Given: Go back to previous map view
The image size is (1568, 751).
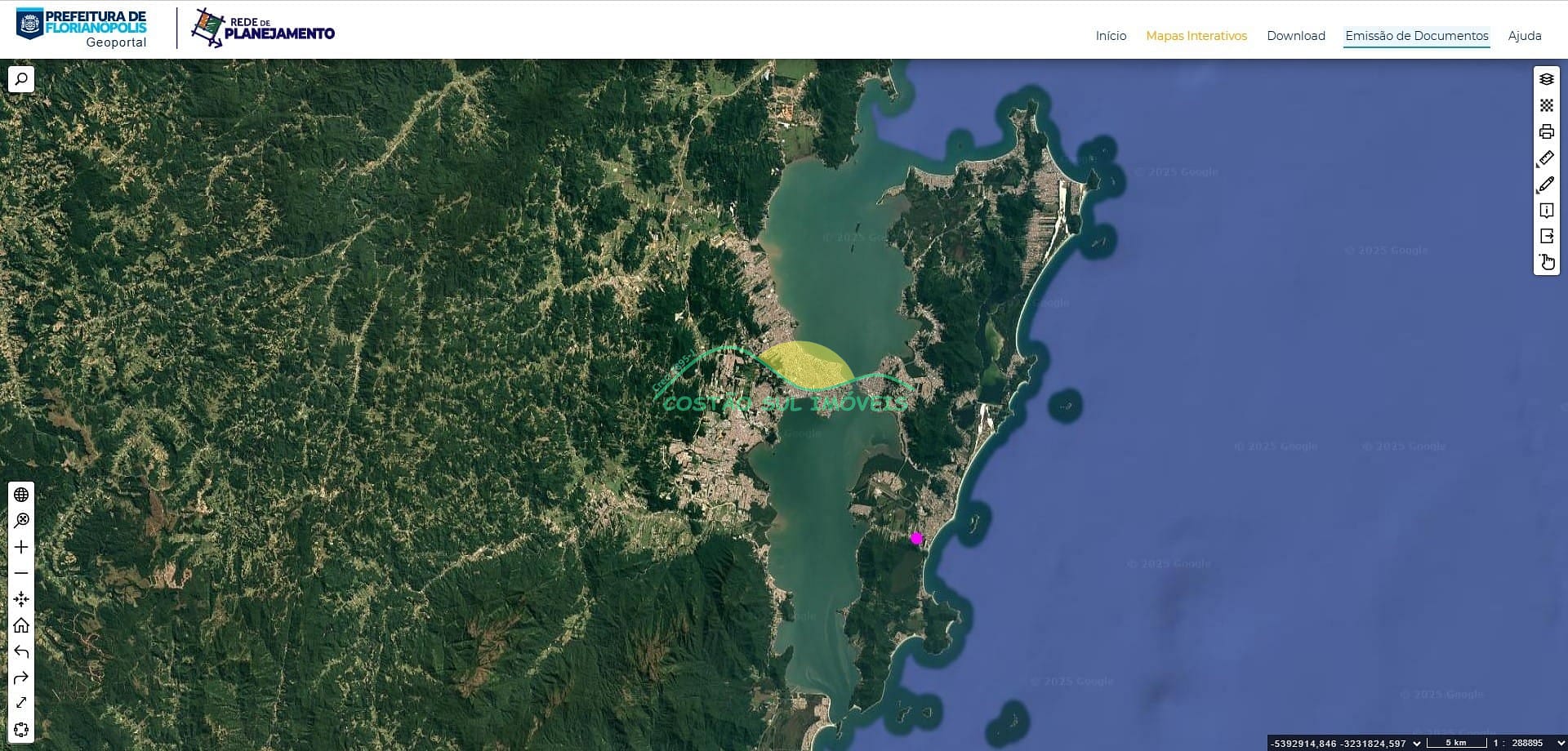Looking at the screenshot, I should coord(21,651).
